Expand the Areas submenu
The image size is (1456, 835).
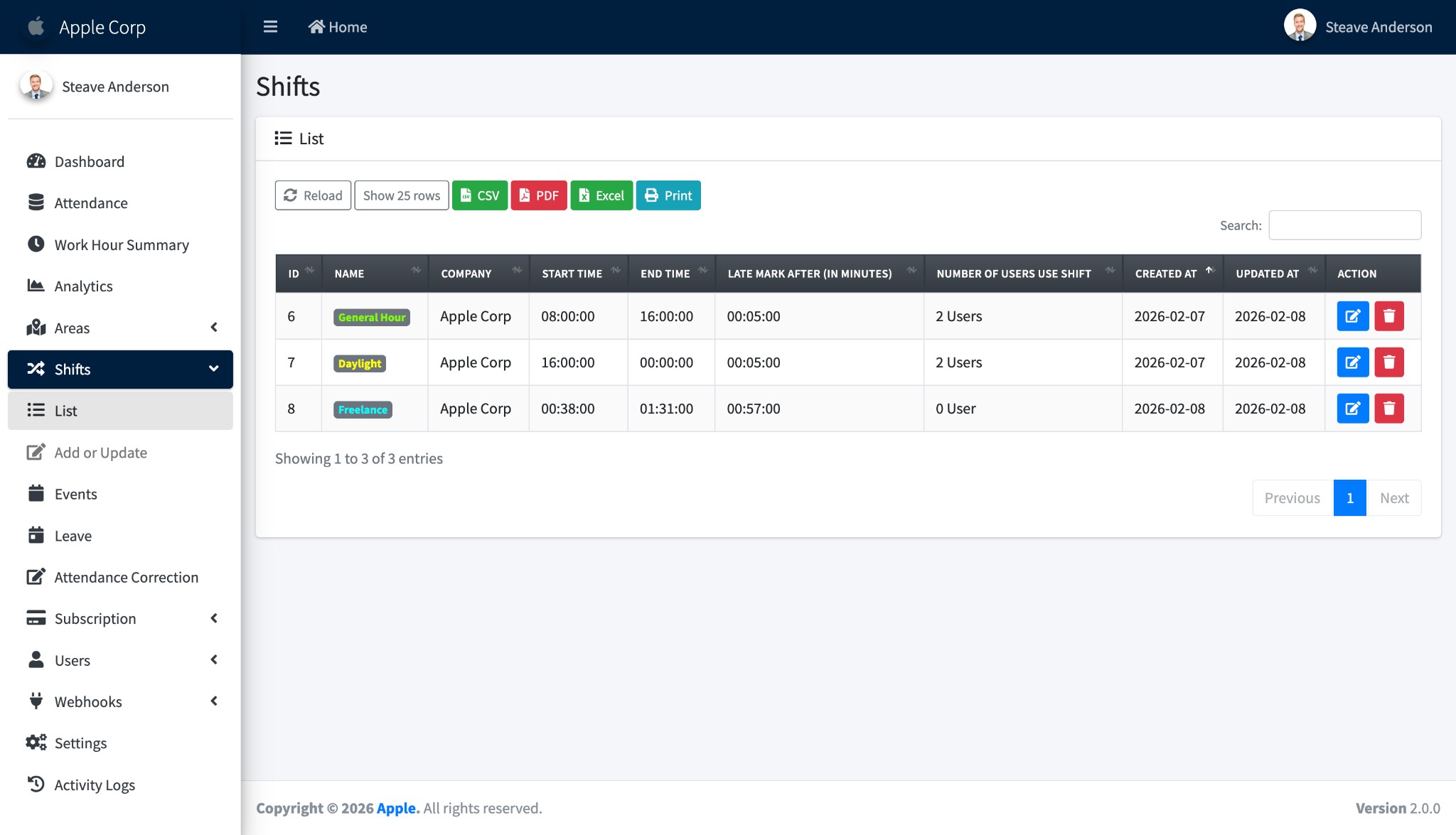coord(120,328)
